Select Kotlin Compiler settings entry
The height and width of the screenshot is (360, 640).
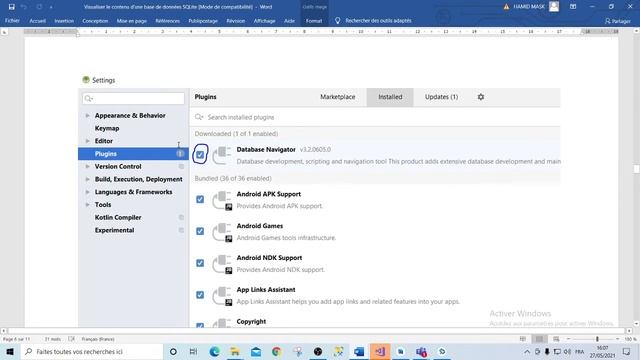[118, 218]
